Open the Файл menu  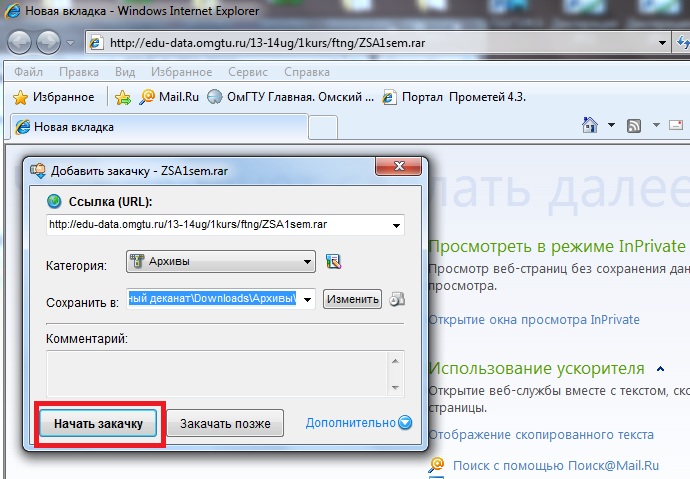tap(28, 72)
